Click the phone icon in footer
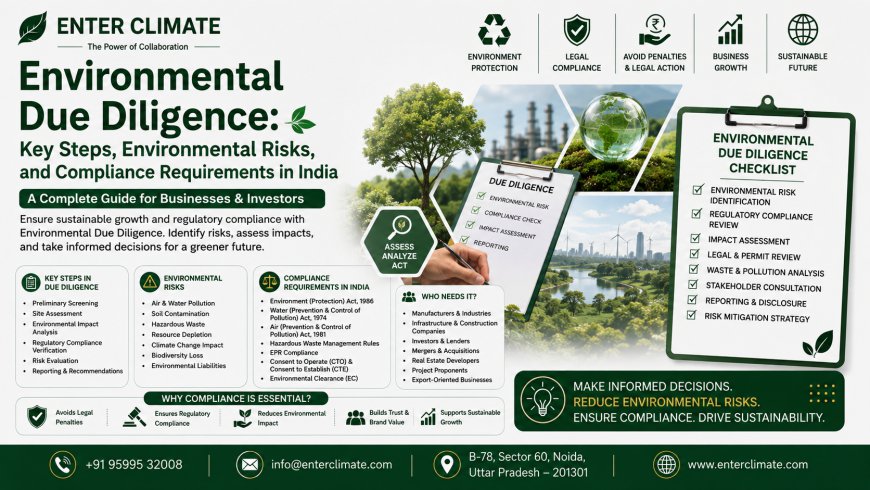The height and width of the screenshot is (490, 870). point(63,465)
